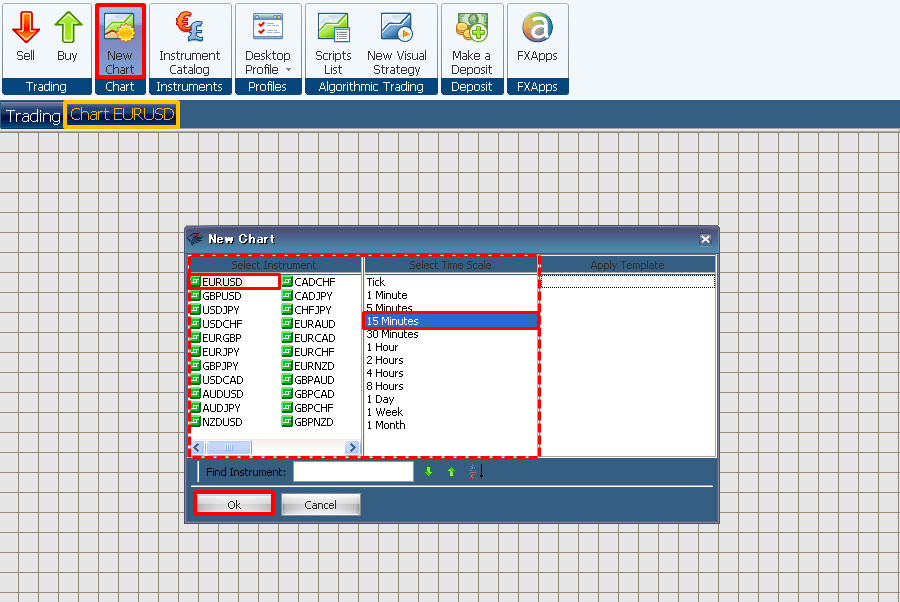
Task: Select EURNZD instrument
Action: (x=308, y=366)
